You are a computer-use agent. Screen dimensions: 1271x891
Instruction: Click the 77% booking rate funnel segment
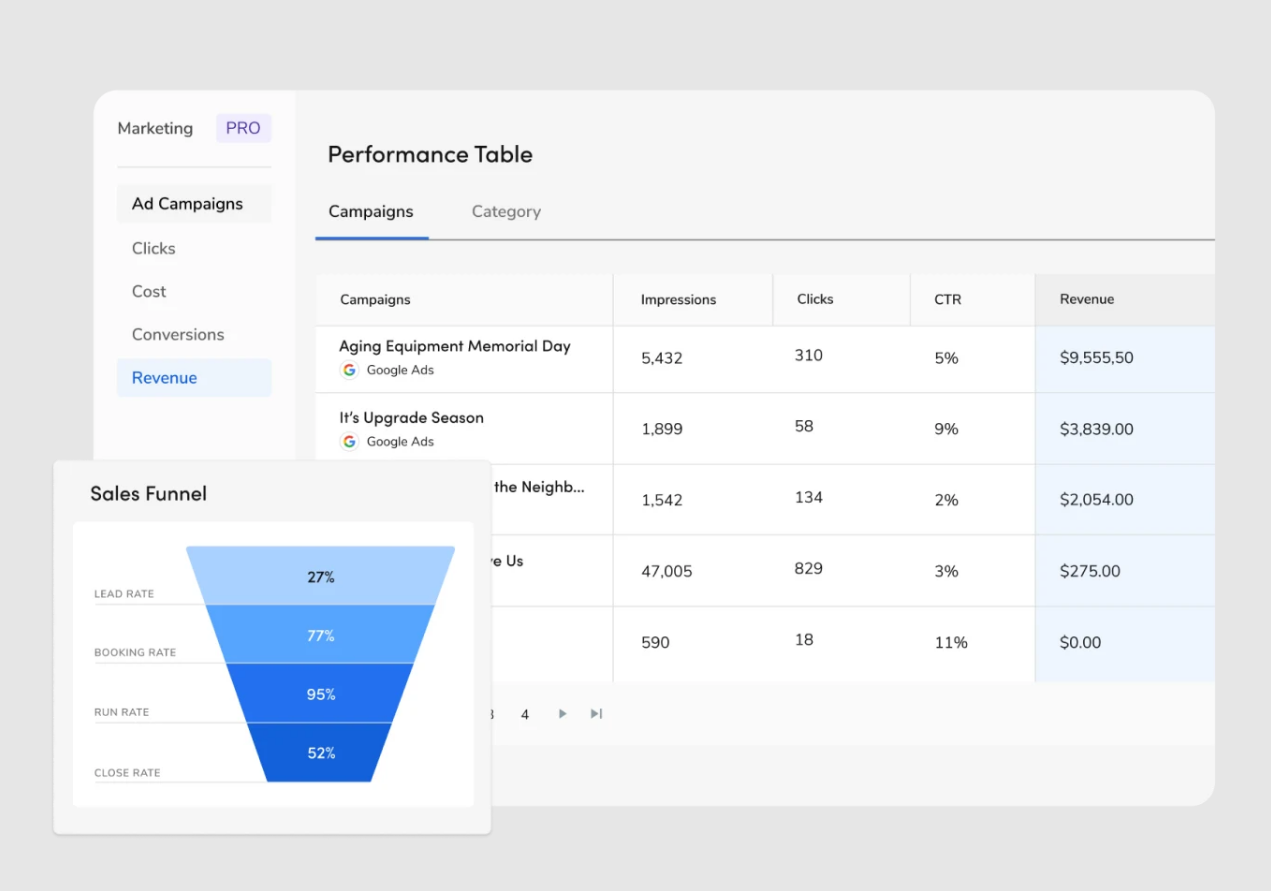click(x=321, y=635)
